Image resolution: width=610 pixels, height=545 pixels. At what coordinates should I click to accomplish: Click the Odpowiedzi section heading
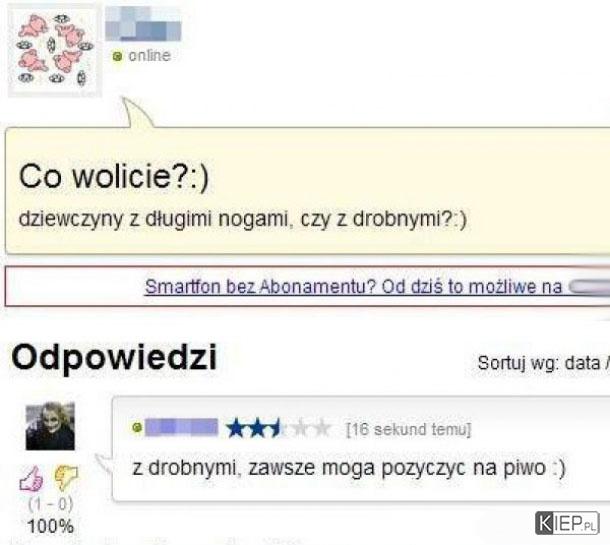click(114, 357)
